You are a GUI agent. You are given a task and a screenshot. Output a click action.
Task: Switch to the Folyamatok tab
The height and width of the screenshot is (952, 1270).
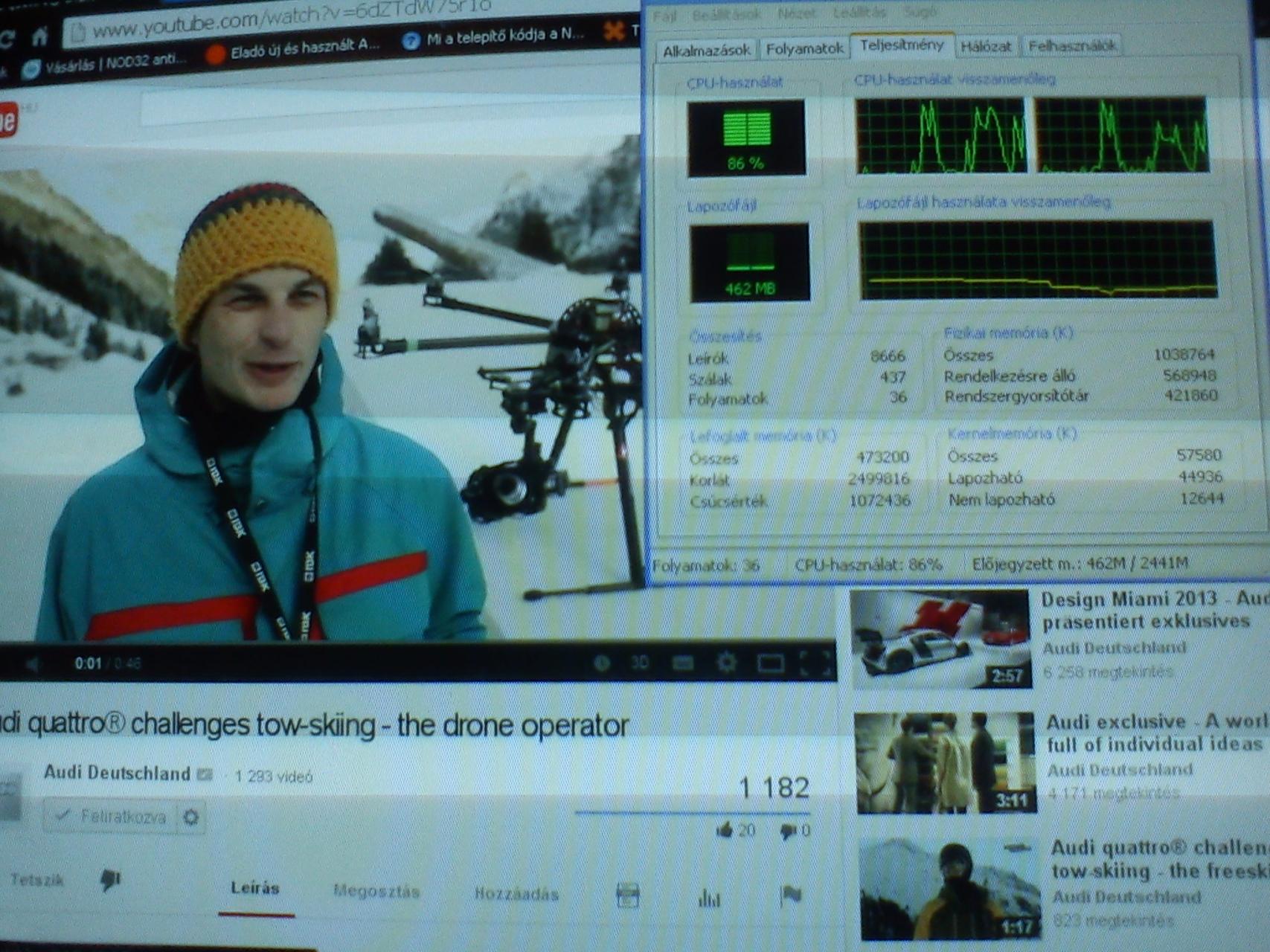[x=804, y=49]
